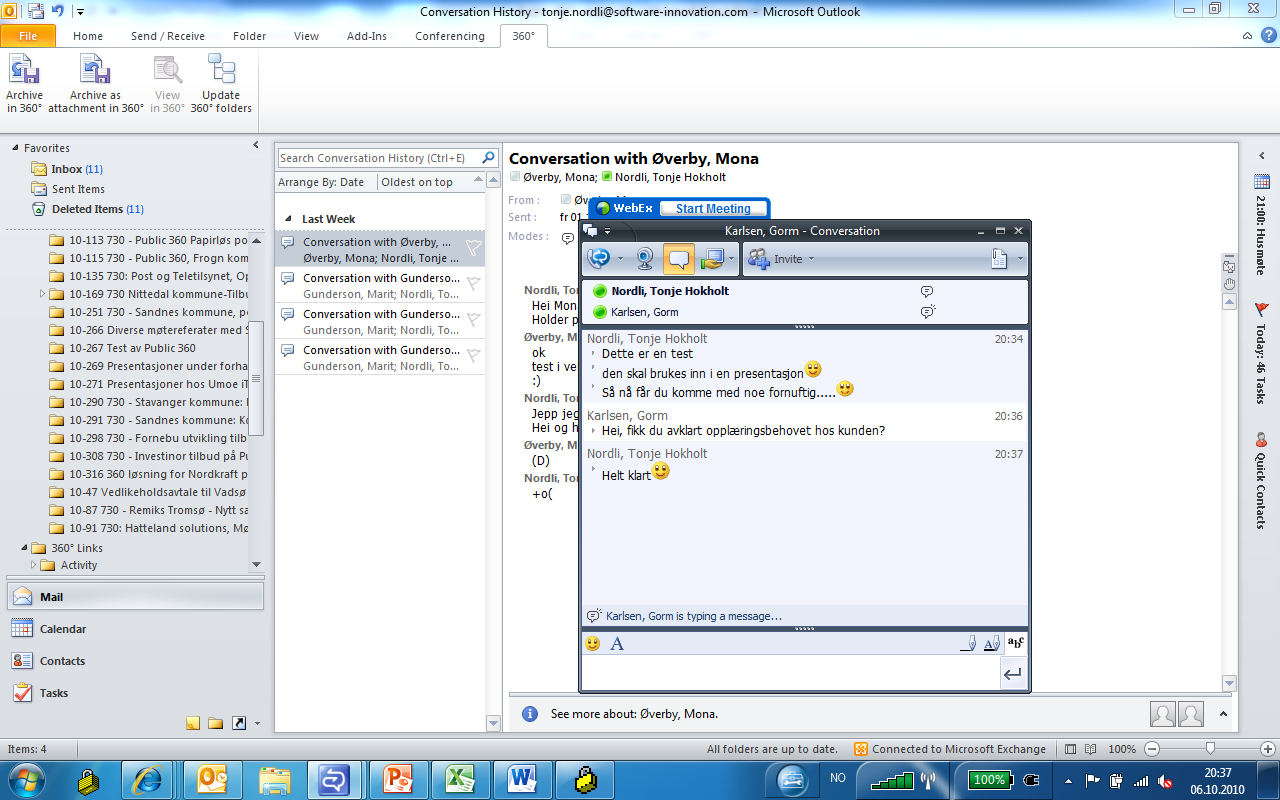Click zoom out minus button
Viewport: 1280px width, 800px height.
point(1152,748)
